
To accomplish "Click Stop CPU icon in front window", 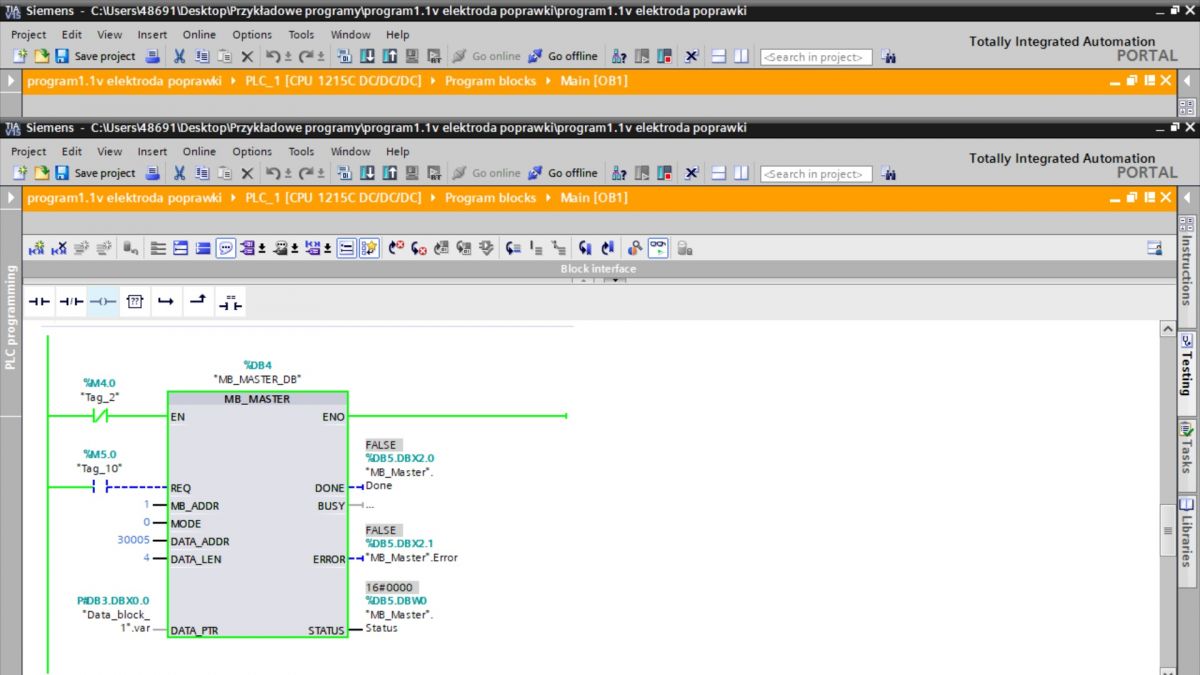I will (665, 173).
